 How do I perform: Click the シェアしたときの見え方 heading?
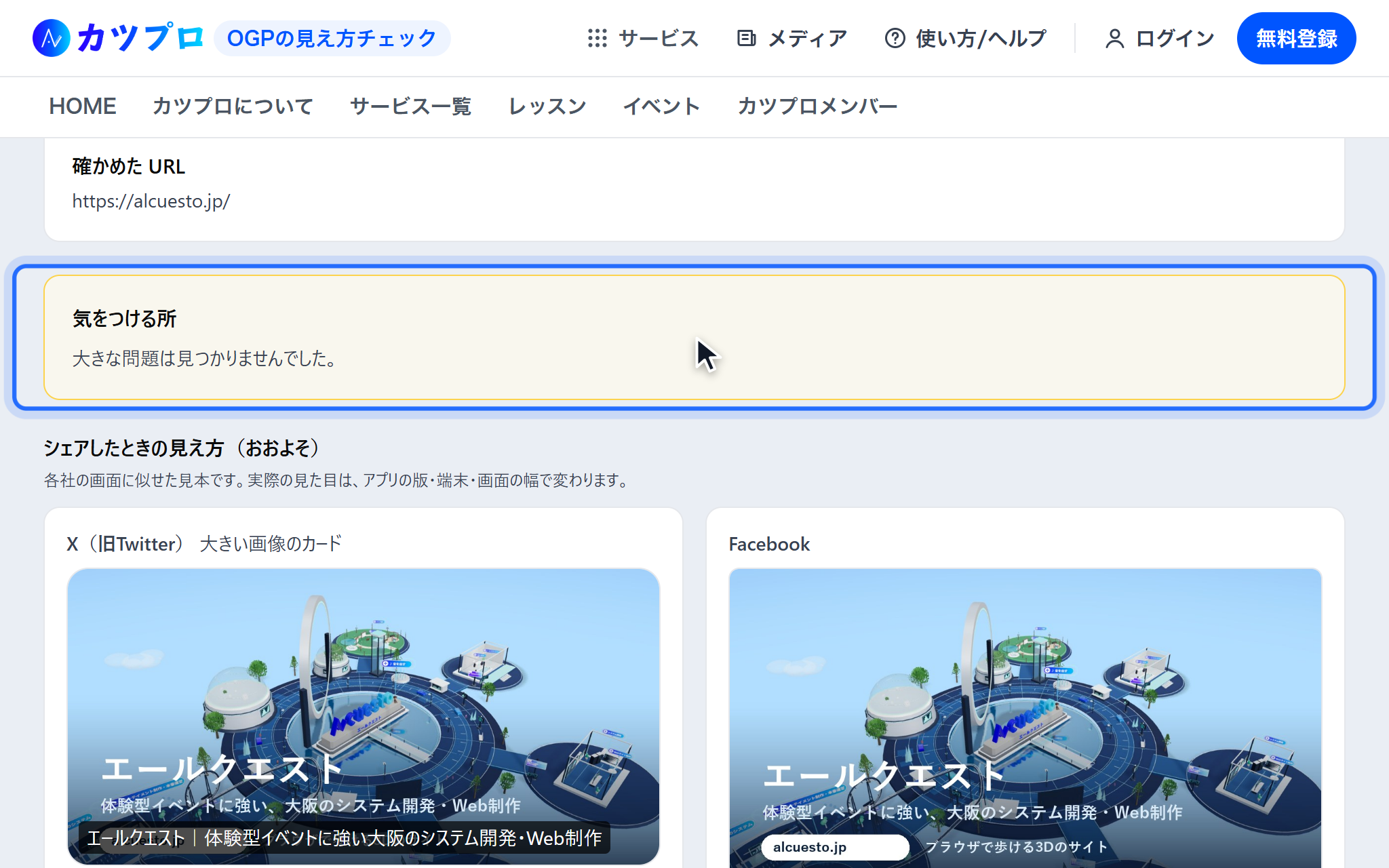click(x=181, y=448)
